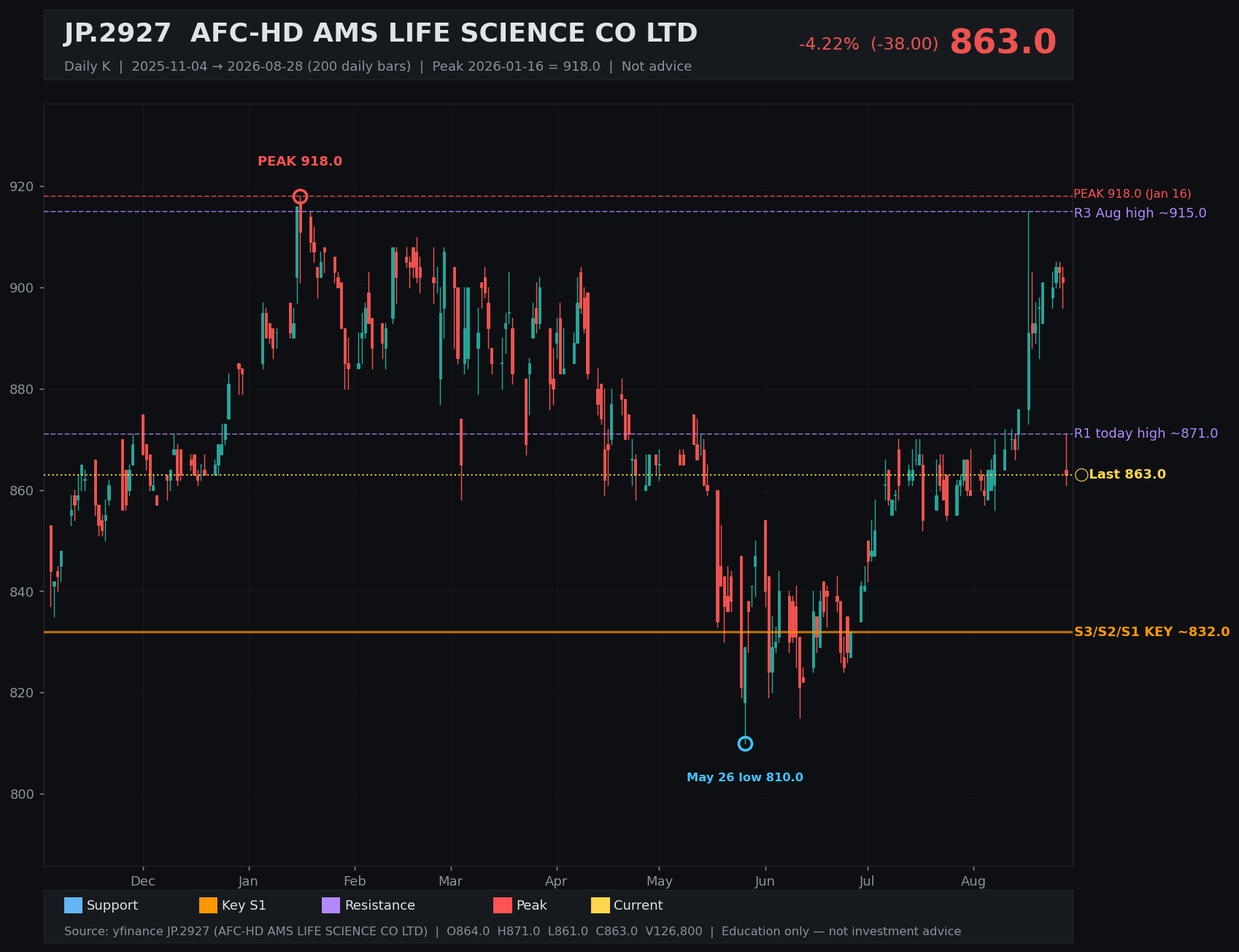
Task: Click "Education only — not investment advice" footer text
Action: (x=841, y=932)
